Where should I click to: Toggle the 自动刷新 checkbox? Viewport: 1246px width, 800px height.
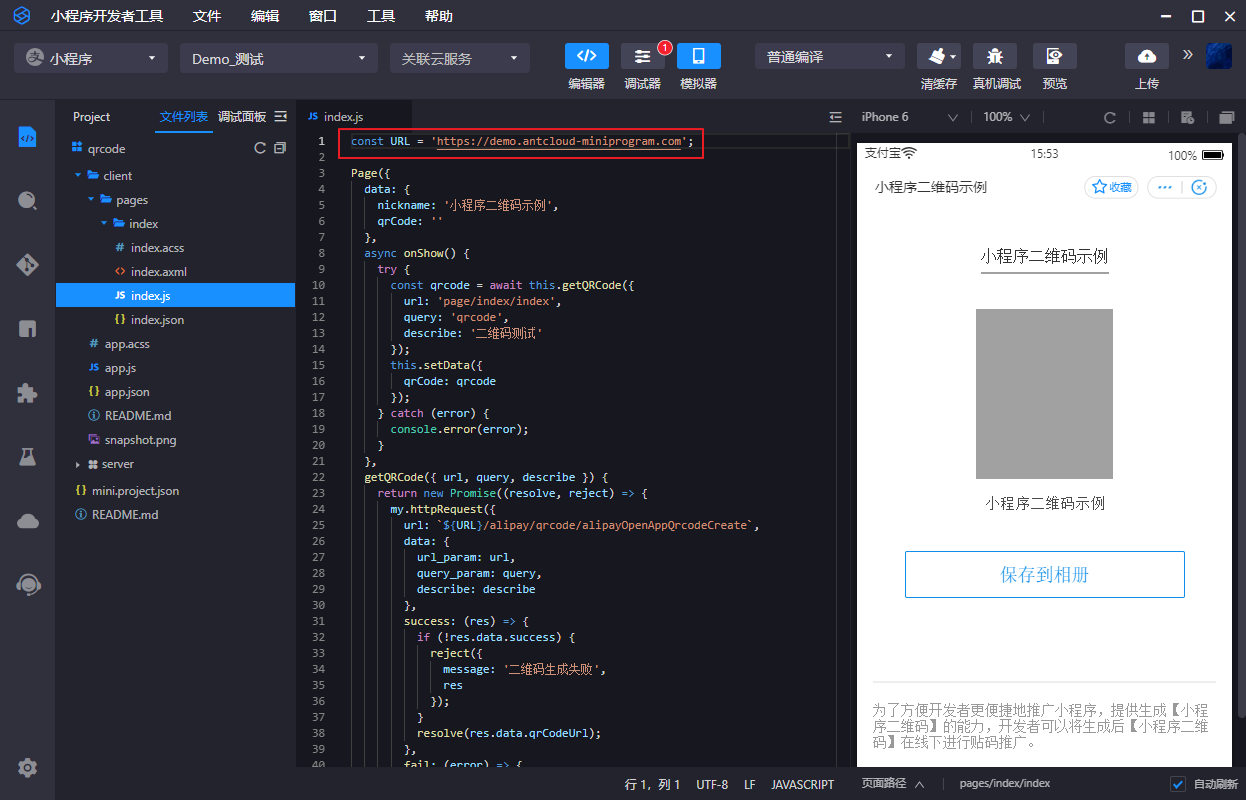1177,784
